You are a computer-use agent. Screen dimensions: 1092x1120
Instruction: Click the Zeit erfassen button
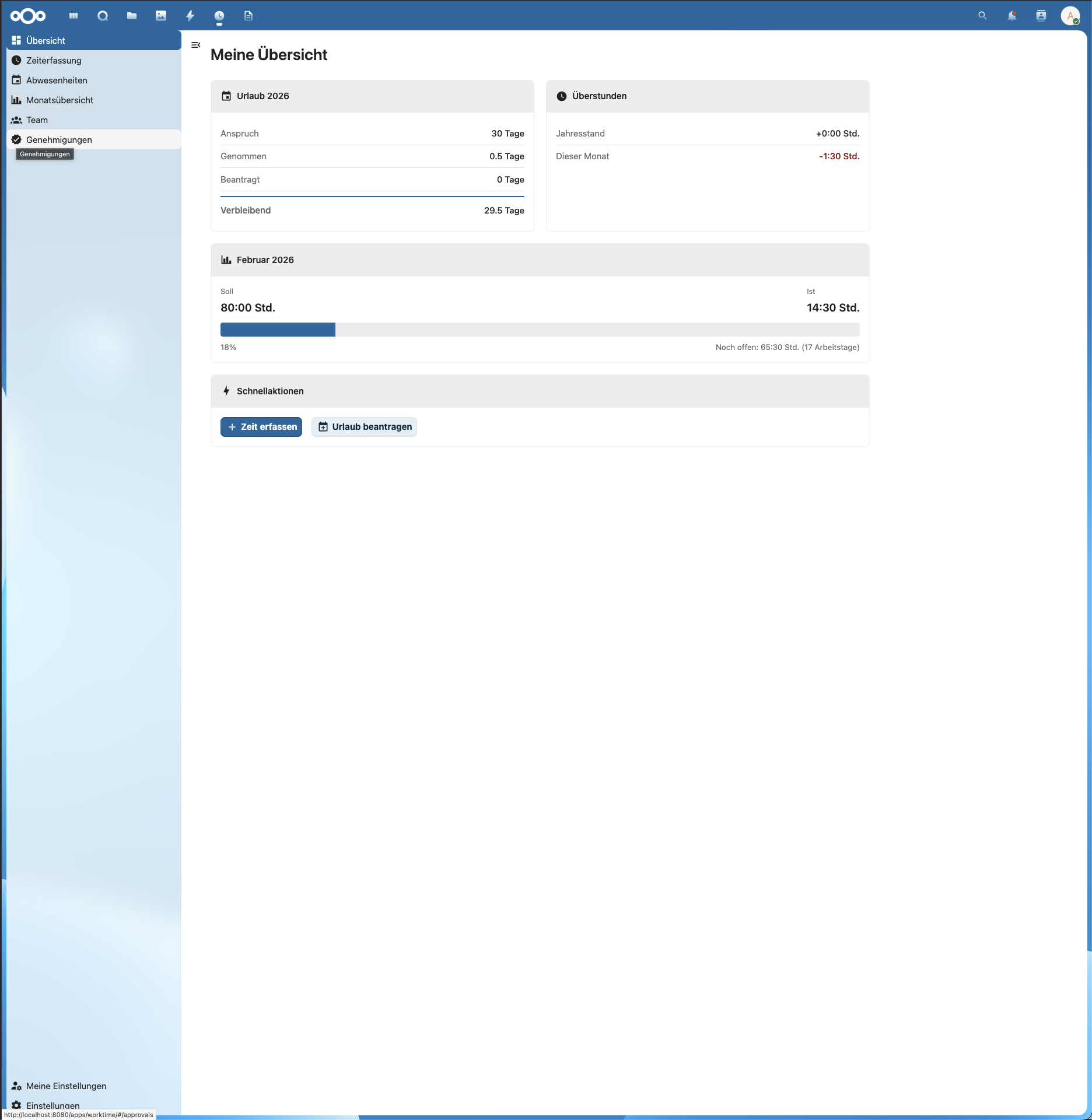(x=261, y=426)
